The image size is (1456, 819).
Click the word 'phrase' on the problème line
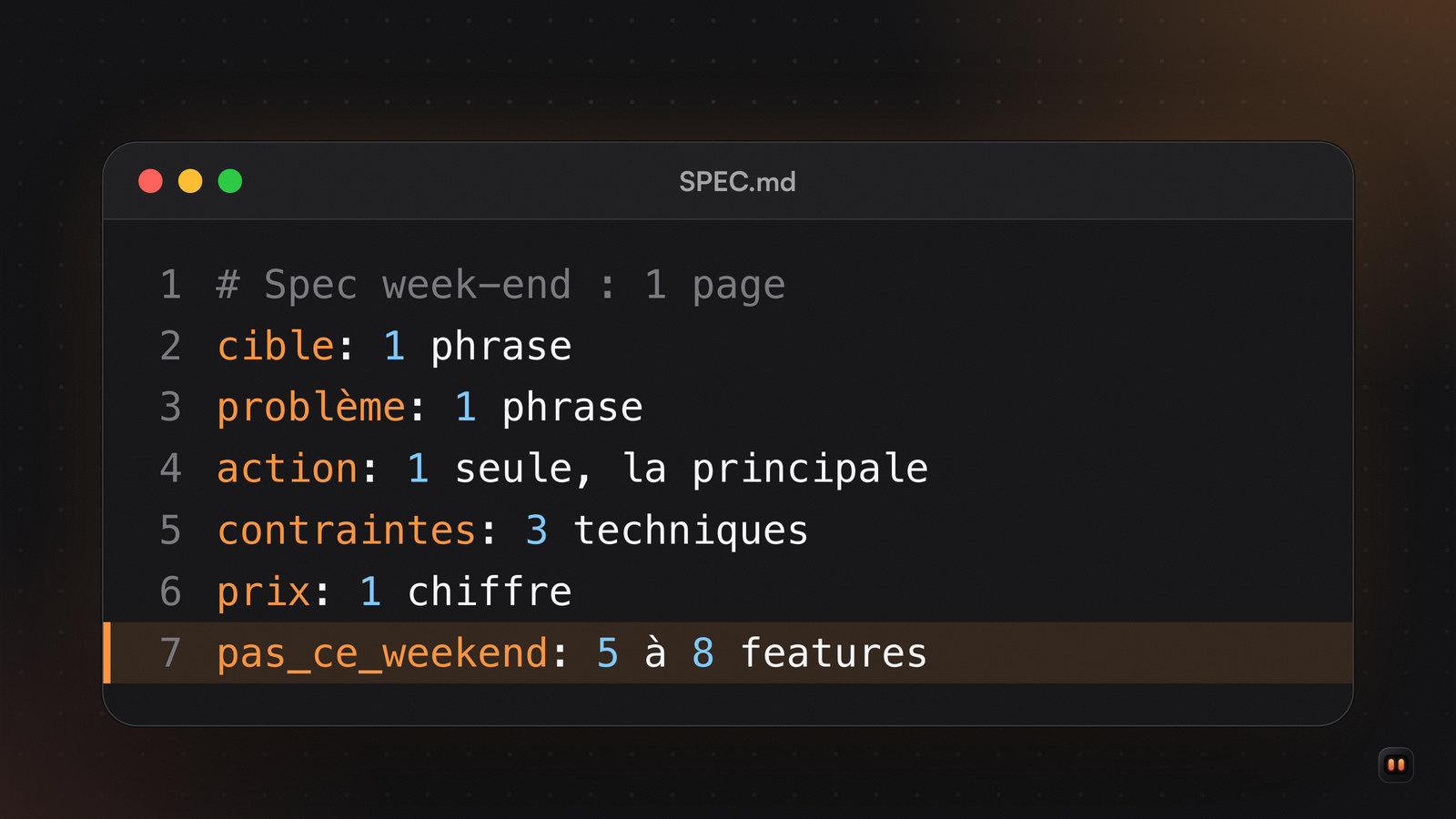pos(572,408)
